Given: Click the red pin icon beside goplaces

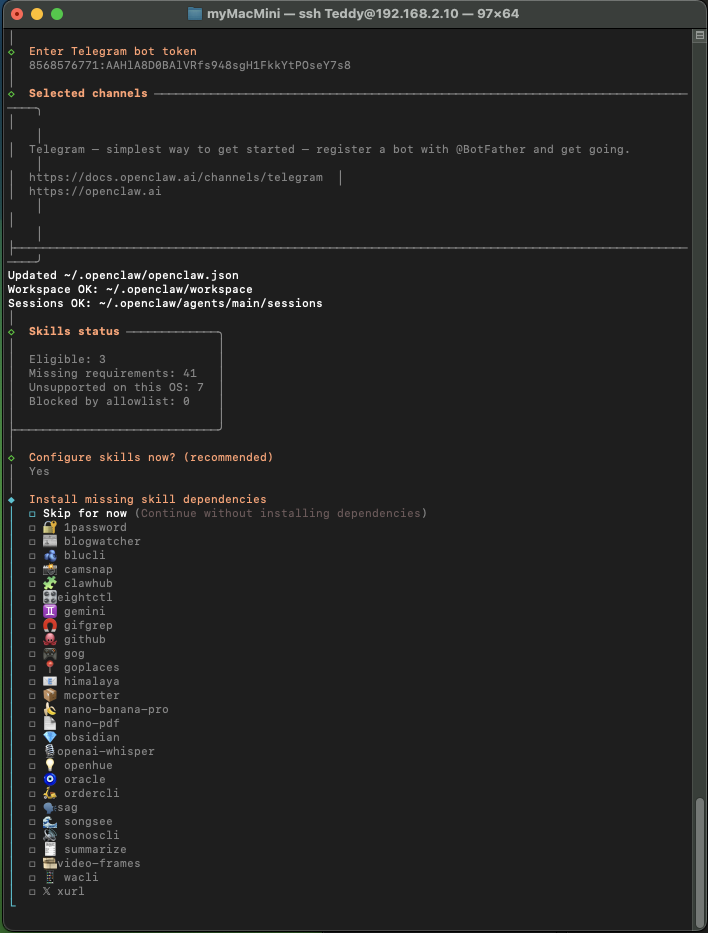Looking at the screenshot, I should (x=49, y=667).
